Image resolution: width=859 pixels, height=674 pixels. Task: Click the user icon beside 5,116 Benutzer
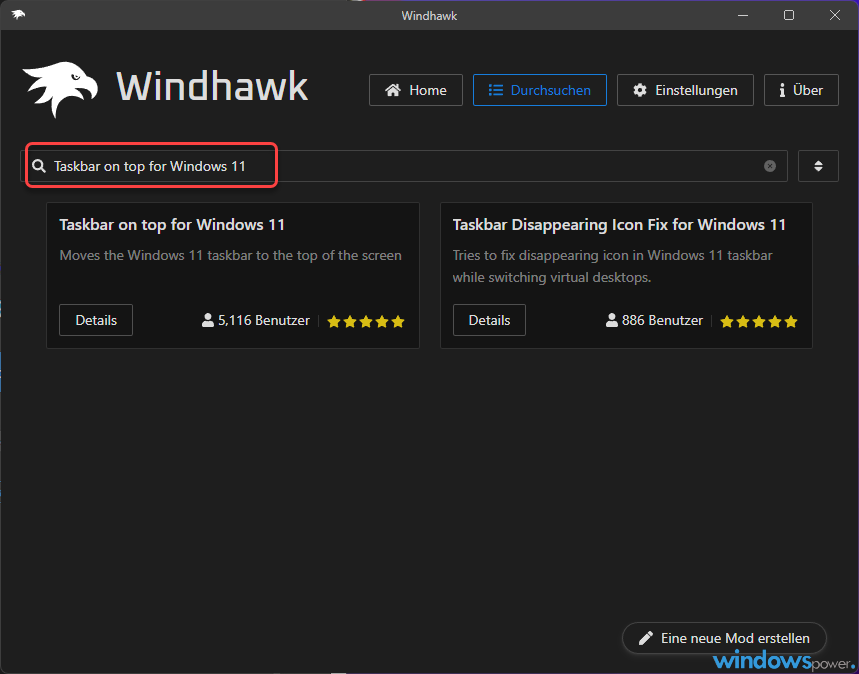point(208,320)
